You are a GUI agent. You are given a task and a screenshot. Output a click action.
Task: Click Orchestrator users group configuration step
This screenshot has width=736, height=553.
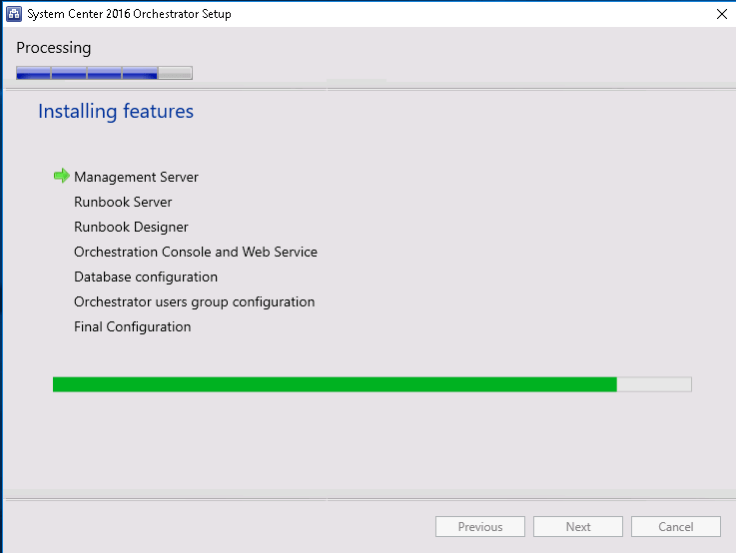tap(194, 302)
